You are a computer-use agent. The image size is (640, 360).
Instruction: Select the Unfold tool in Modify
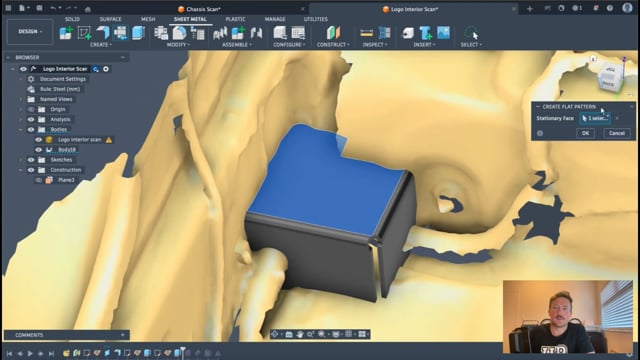161,33
